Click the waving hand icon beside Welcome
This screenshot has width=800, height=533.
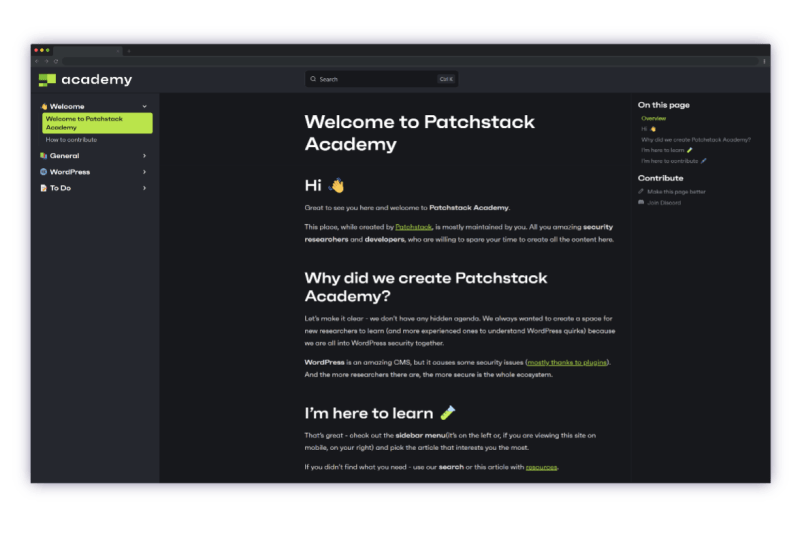point(44,107)
